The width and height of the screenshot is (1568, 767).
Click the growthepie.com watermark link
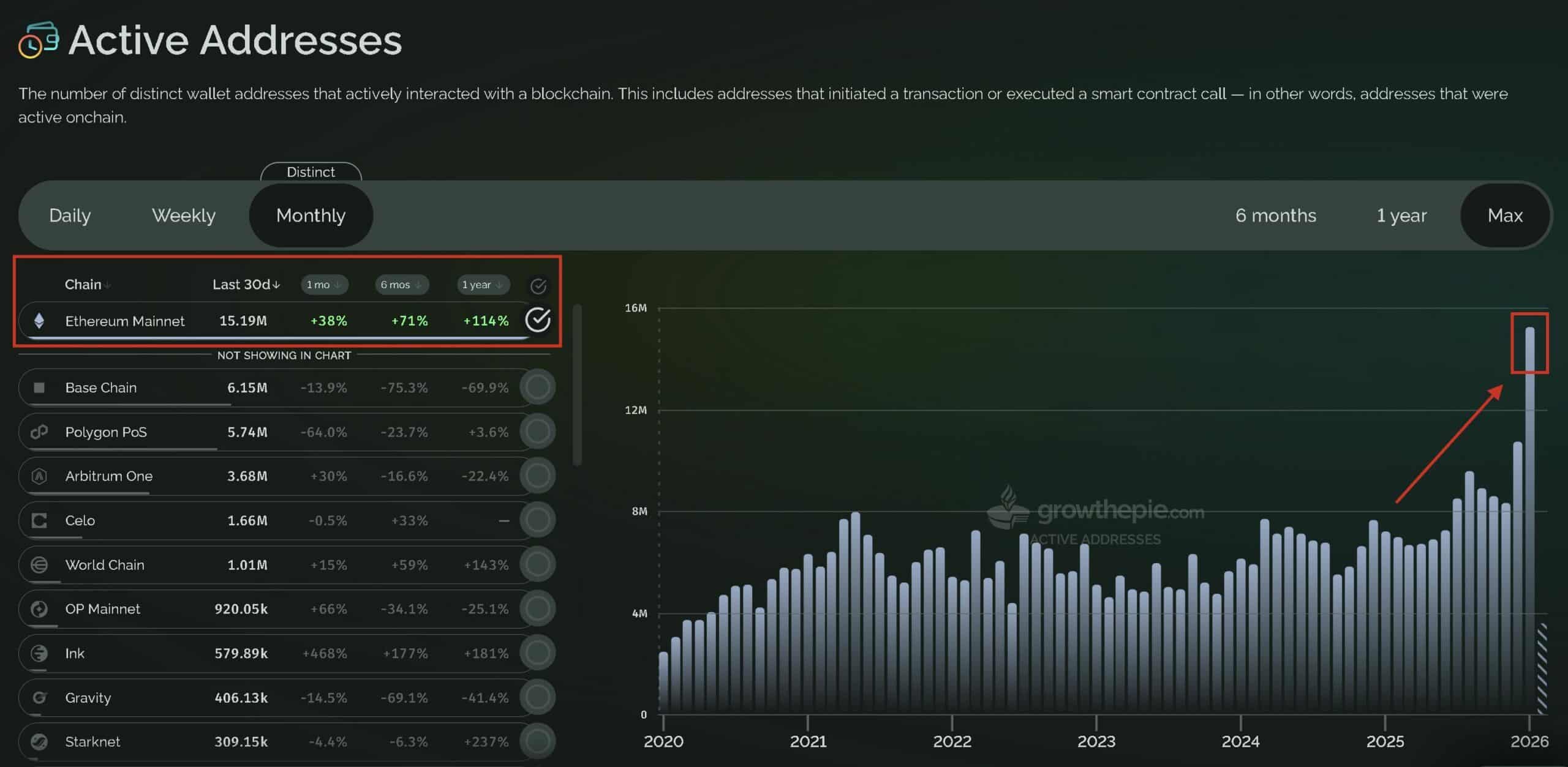tap(1127, 512)
